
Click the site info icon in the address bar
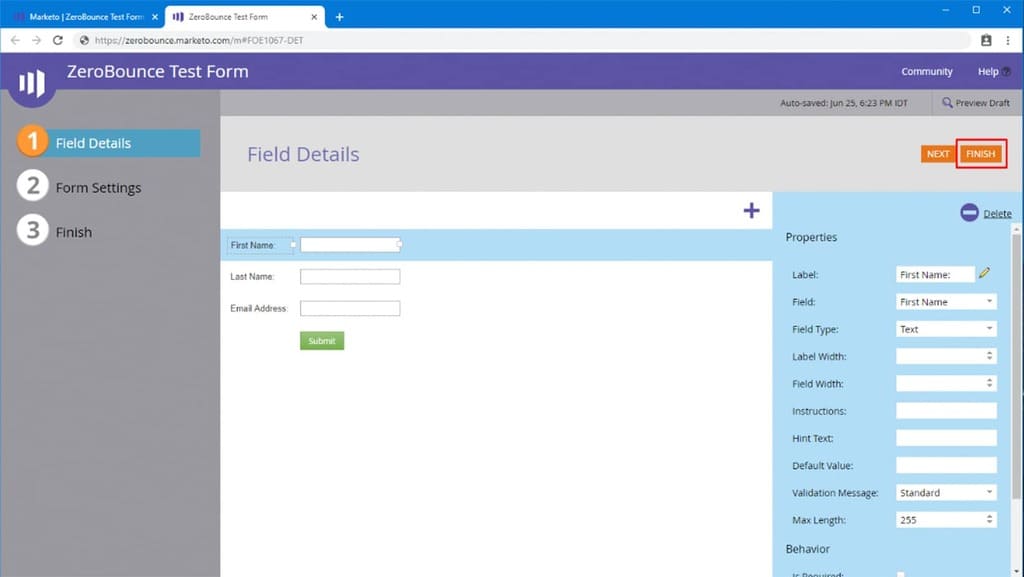click(x=84, y=40)
